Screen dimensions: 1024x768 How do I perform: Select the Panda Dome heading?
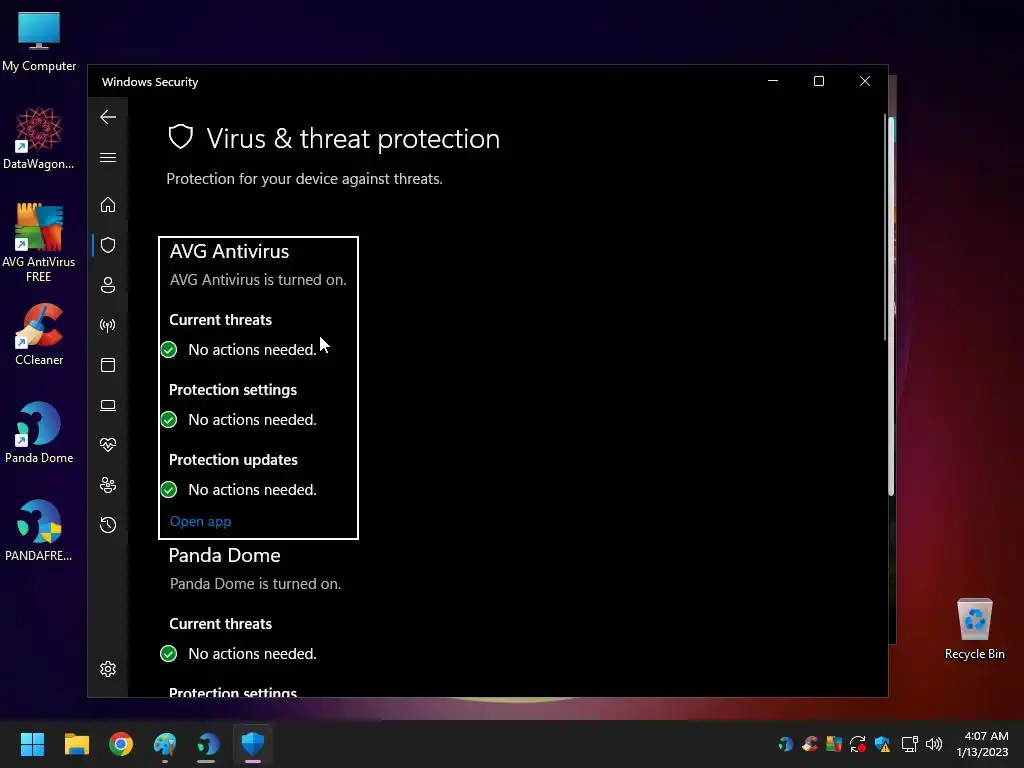pyautogui.click(x=225, y=555)
